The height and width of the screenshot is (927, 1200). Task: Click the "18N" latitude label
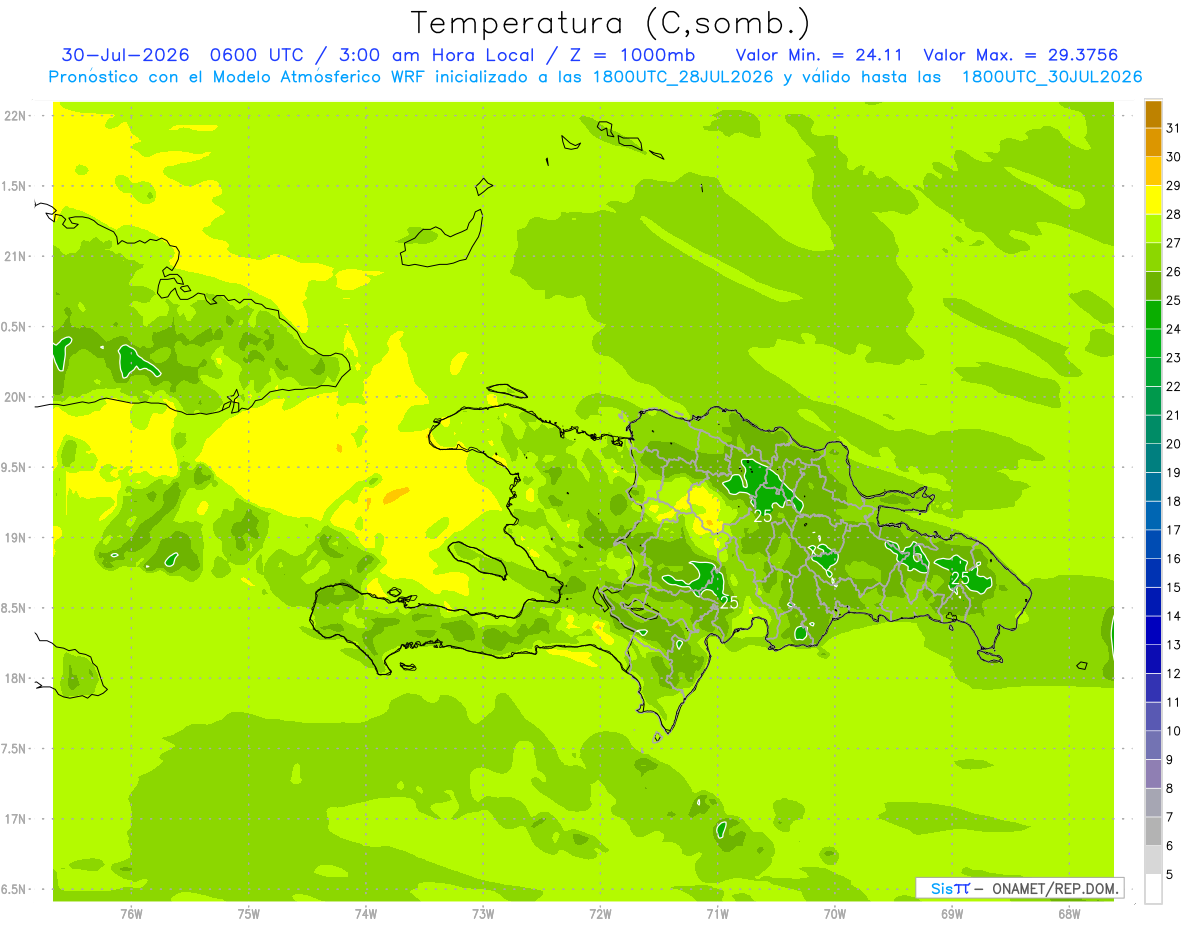pyautogui.click(x=16, y=678)
